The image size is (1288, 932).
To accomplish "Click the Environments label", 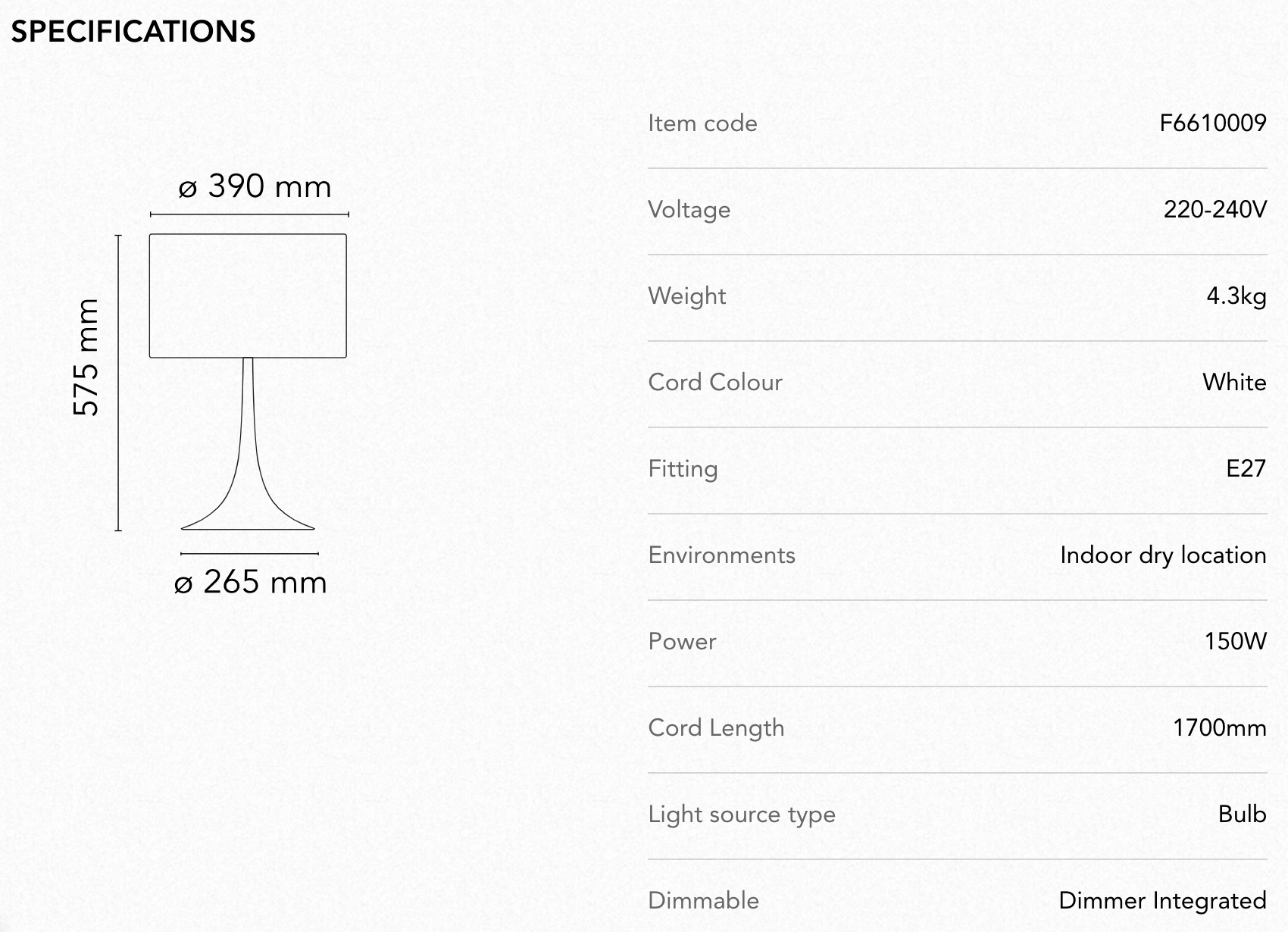I will tap(722, 555).
